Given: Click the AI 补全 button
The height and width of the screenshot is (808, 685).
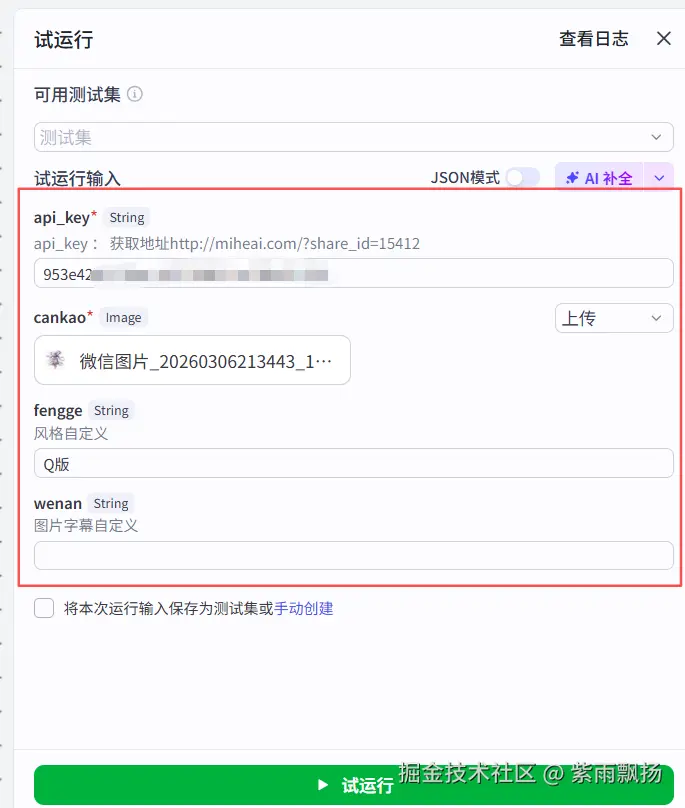Looking at the screenshot, I should coord(599,178).
